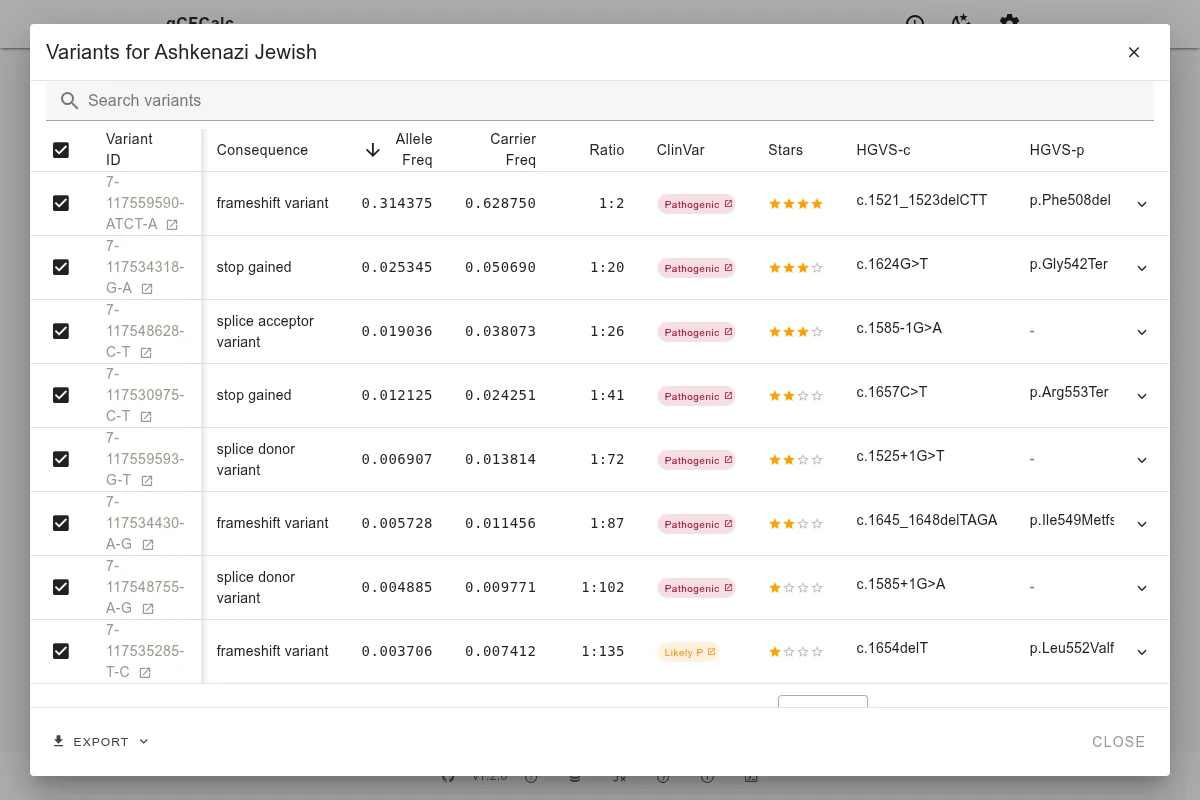Focus the Search variants input field
Screen dimensions: 1200x800
[x=600, y=101]
